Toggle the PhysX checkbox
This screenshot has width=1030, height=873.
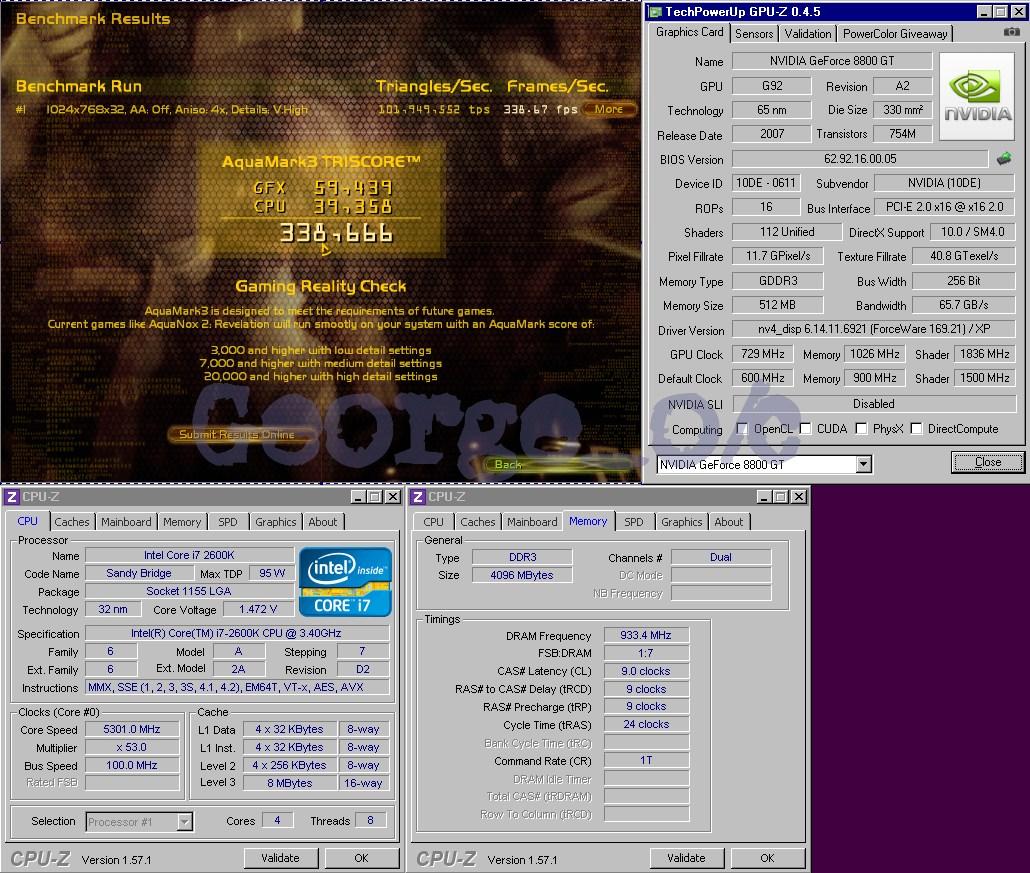861,429
